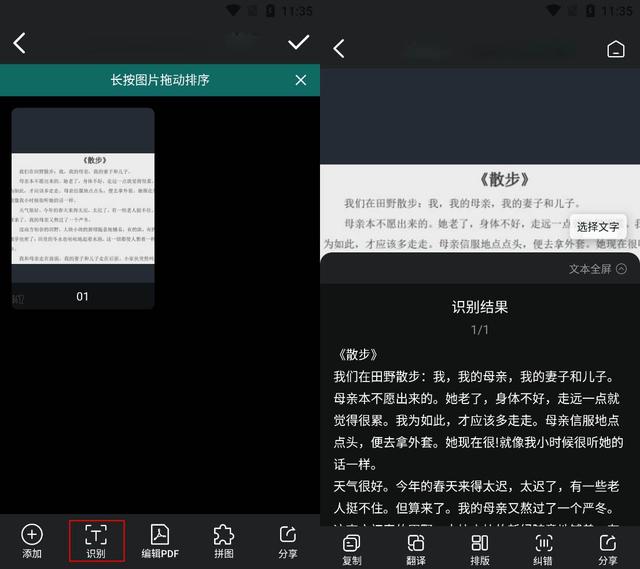
Task: Dismiss the 长按图片拖动排序 banner
Action: tap(301, 80)
